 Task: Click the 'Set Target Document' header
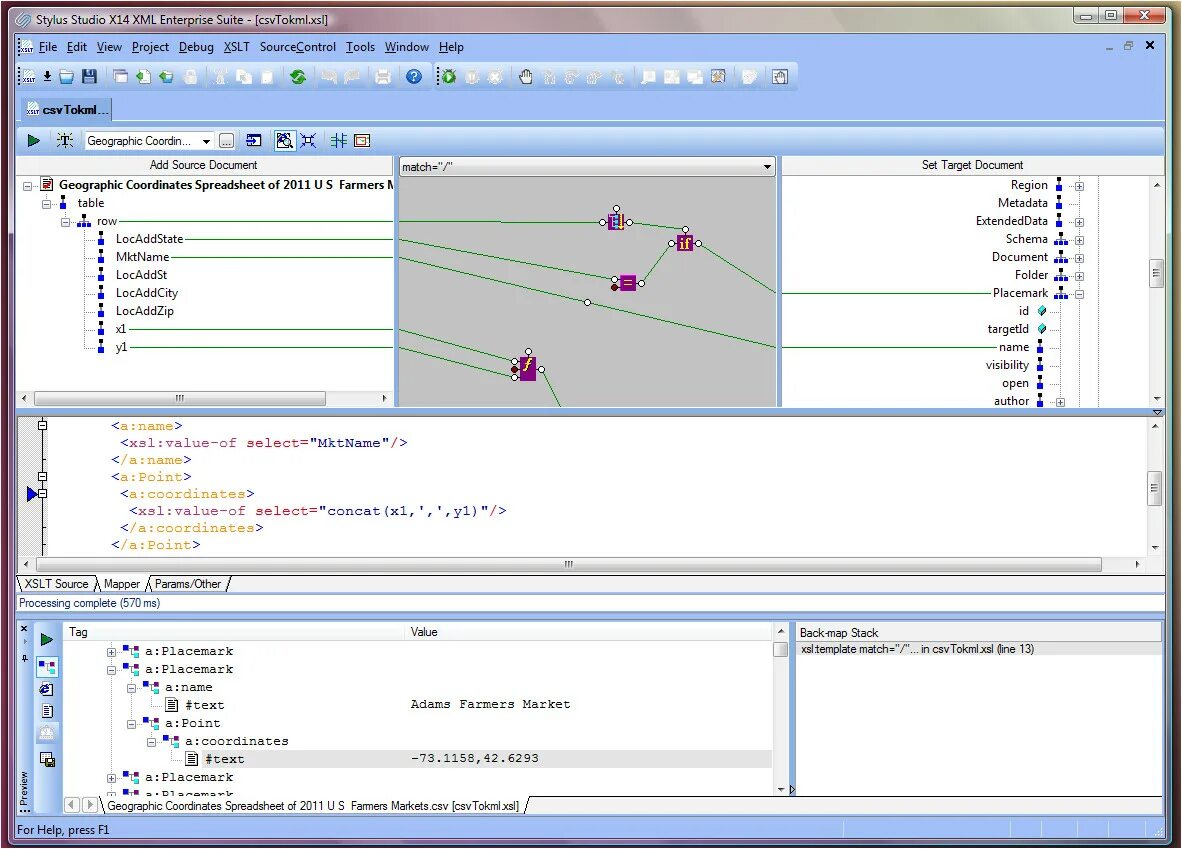point(972,165)
